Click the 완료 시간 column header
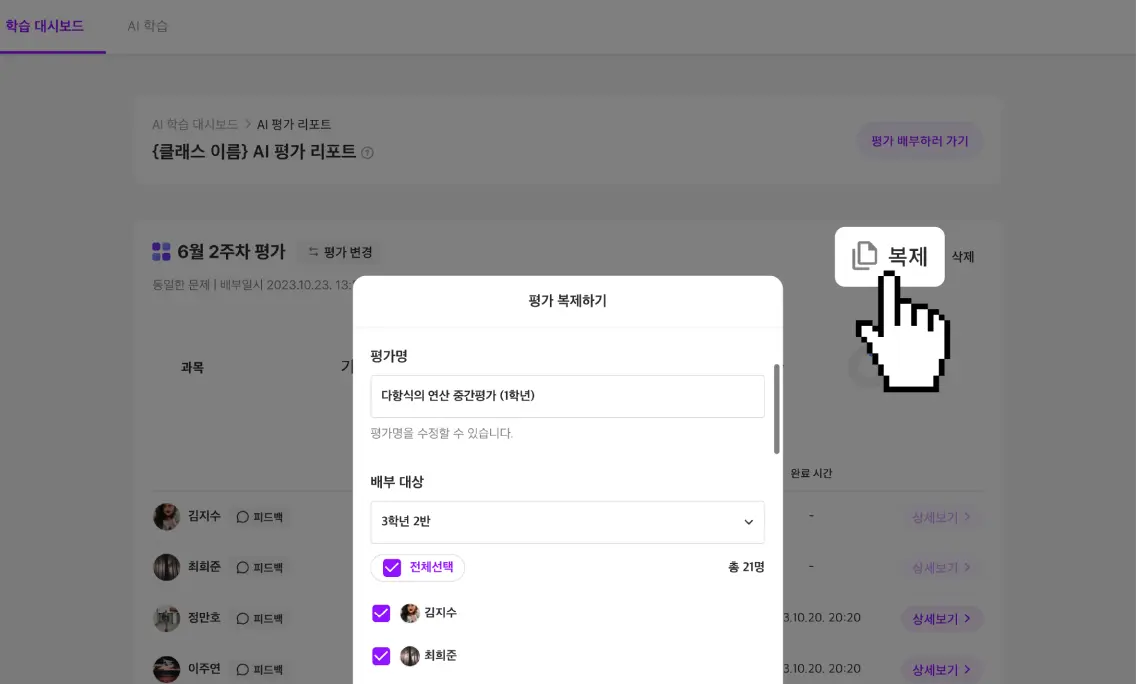 click(811, 473)
